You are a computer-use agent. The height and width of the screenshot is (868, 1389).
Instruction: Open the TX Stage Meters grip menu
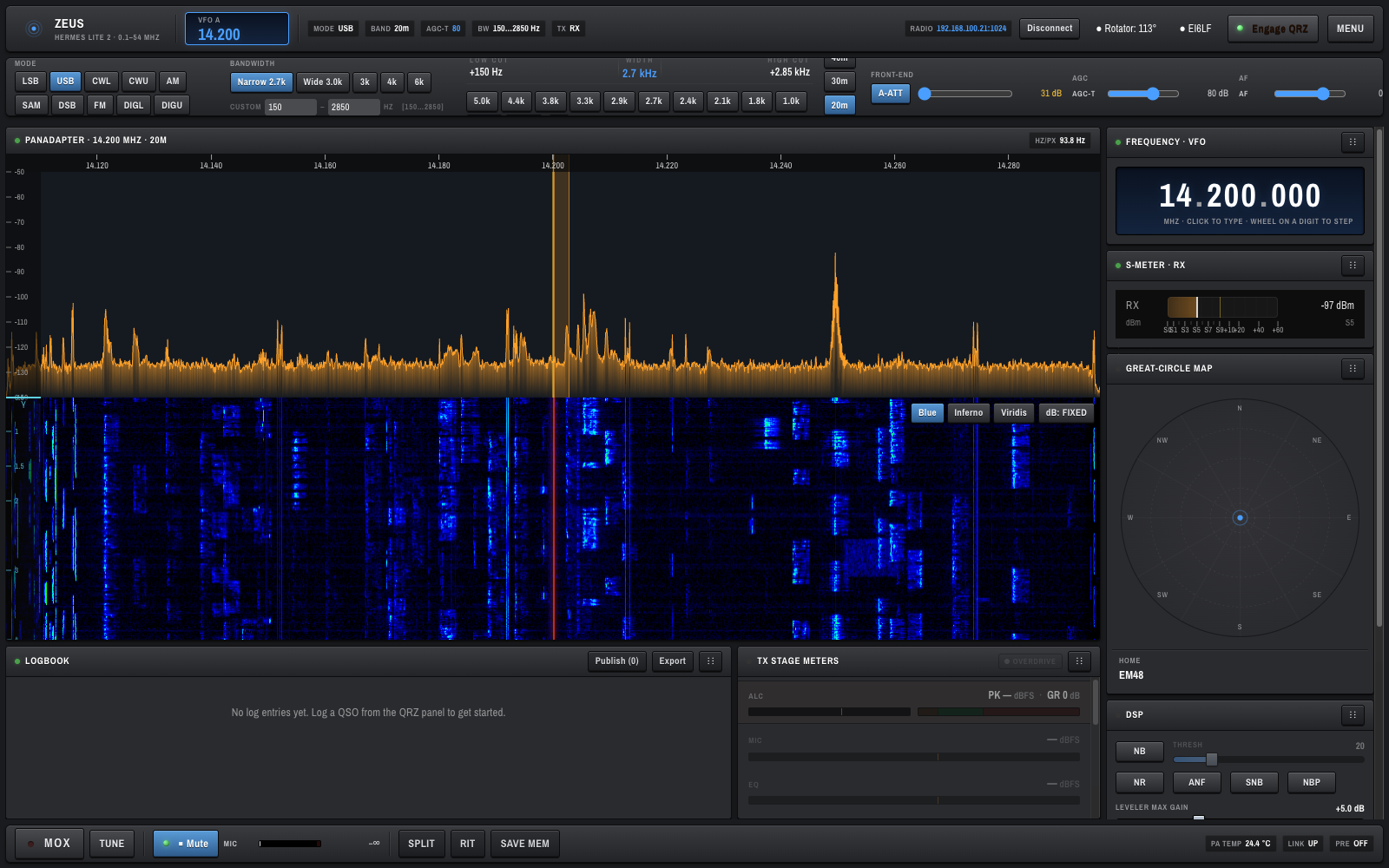pyautogui.click(x=1079, y=661)
